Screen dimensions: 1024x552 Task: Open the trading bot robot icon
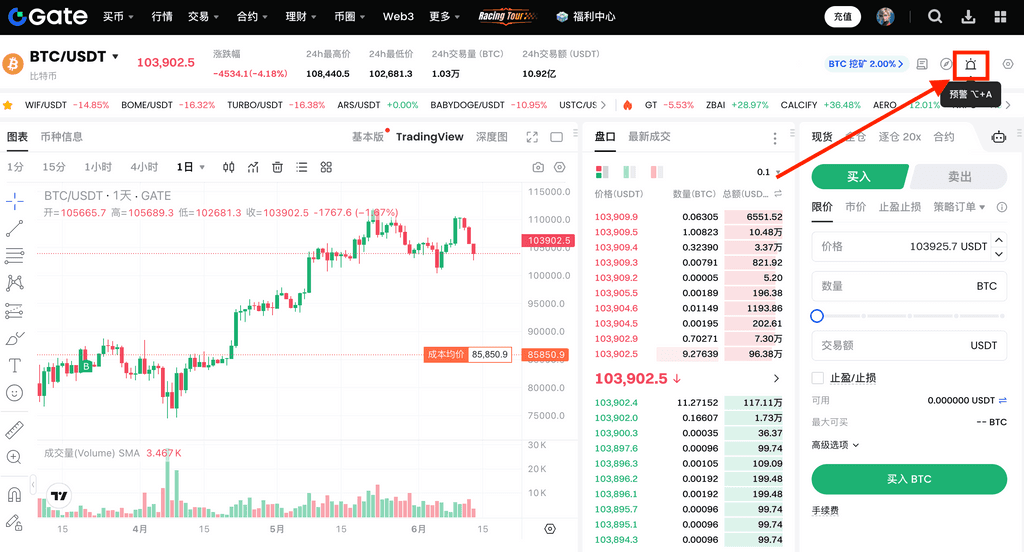tap(998, 137)
